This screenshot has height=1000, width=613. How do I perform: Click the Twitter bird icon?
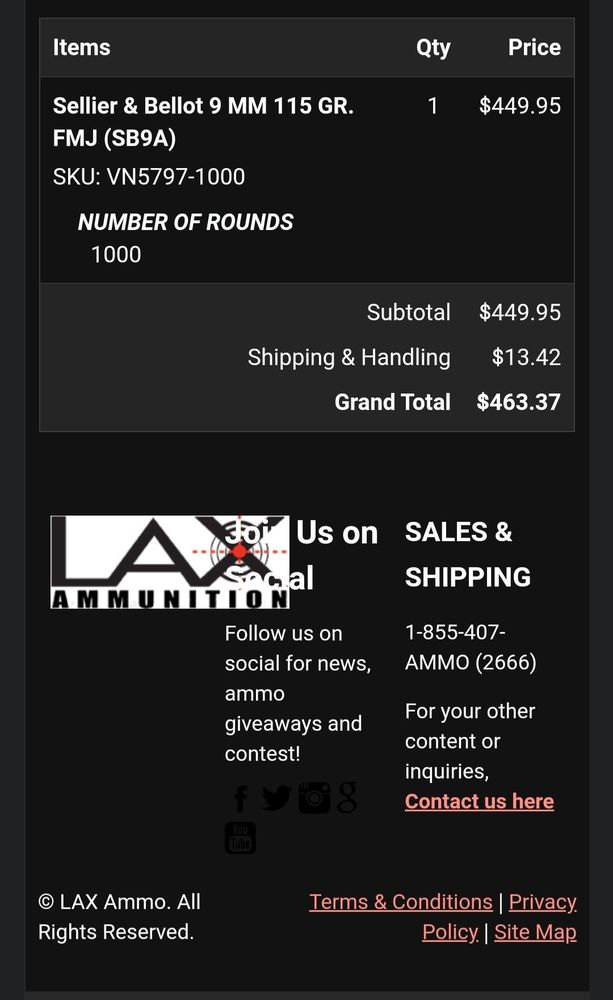tap(276, 798)
